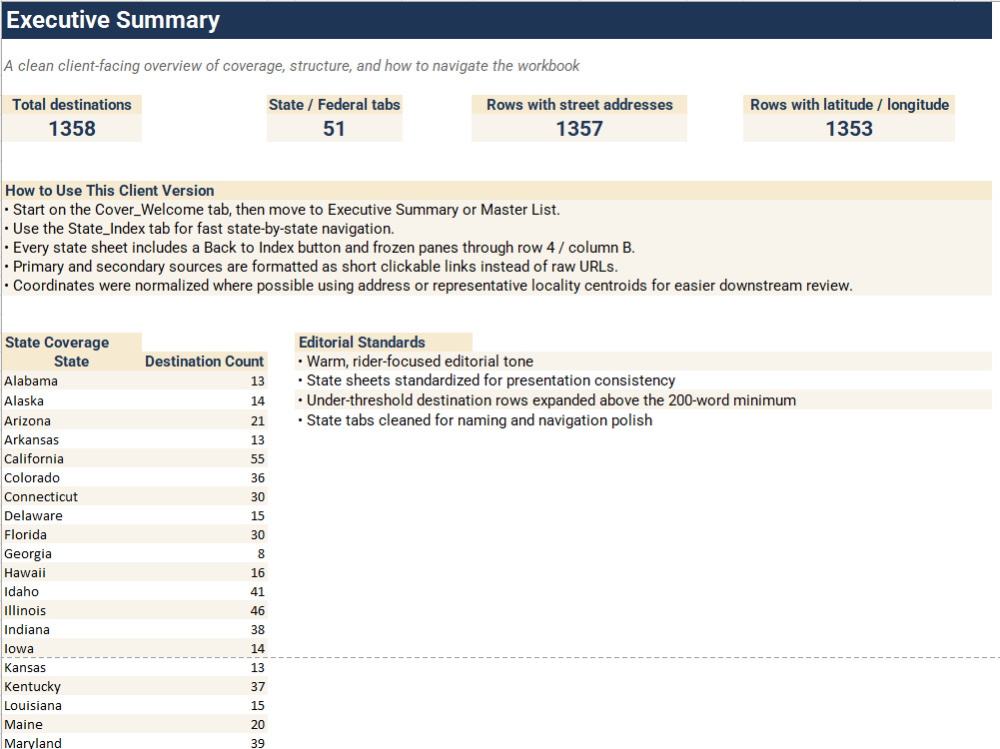
Task: Select the Total destinations label
Action: 71,105
